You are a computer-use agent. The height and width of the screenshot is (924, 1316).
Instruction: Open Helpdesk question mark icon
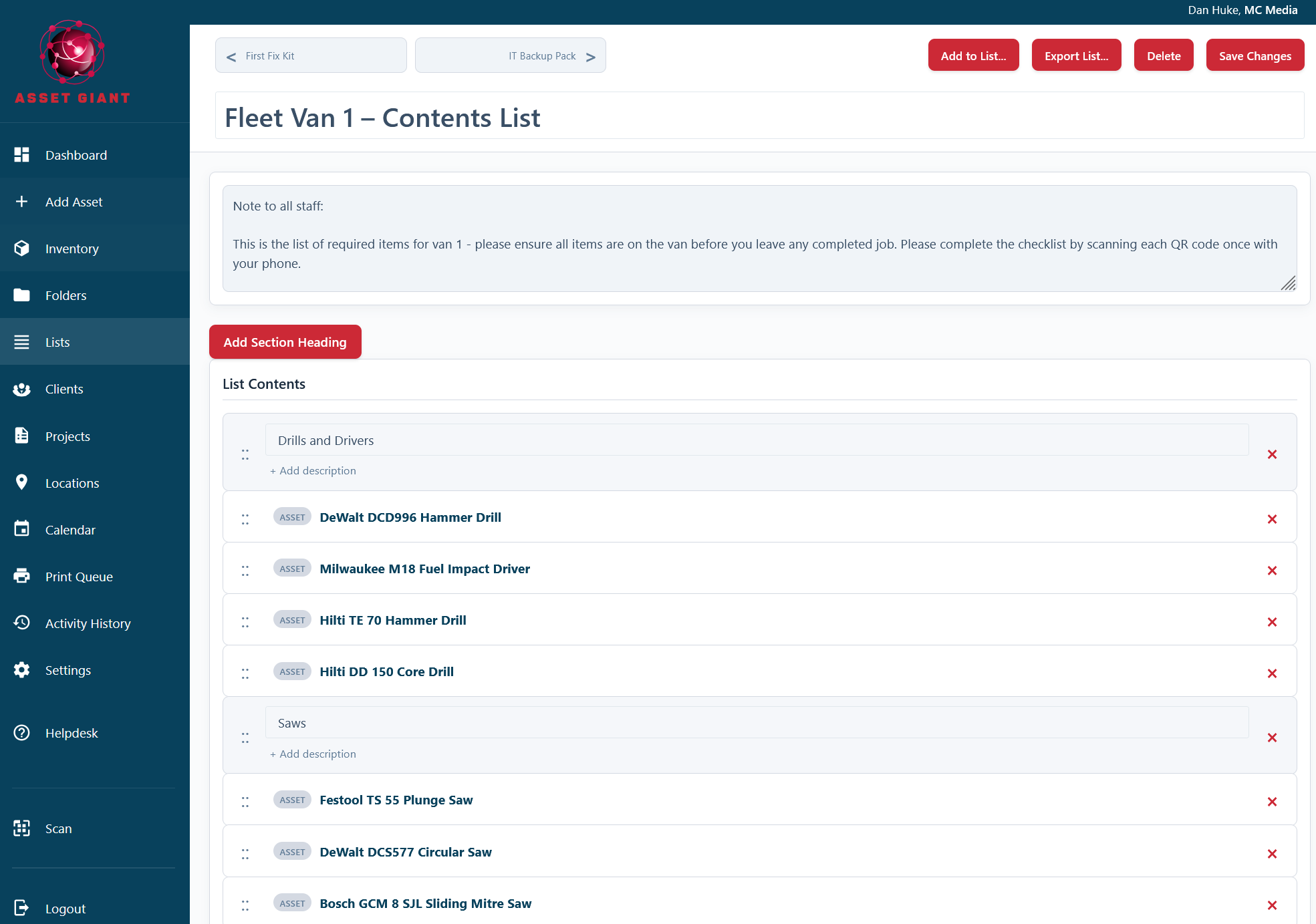[x=21, y=733]
